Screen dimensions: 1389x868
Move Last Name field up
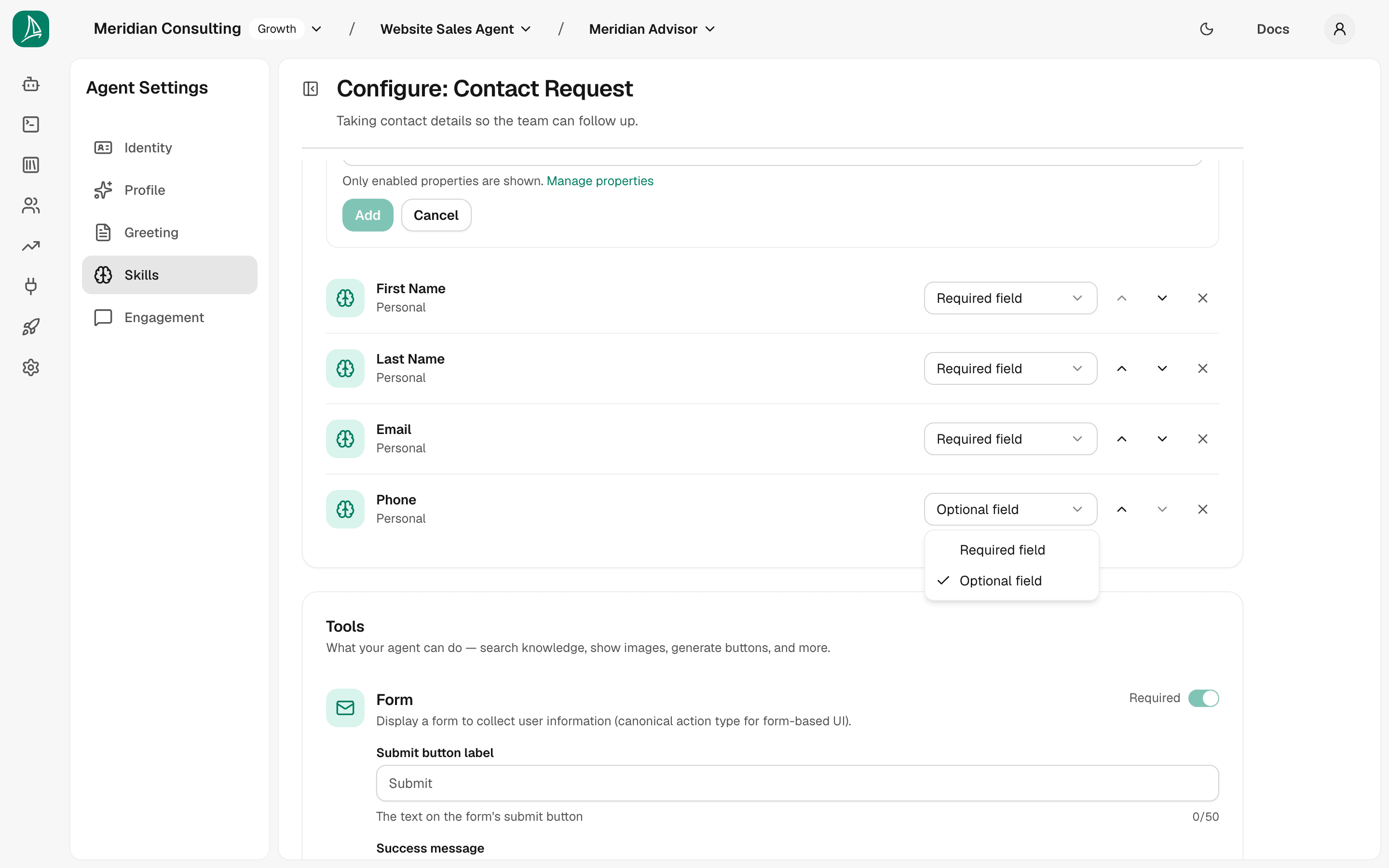point(1121,368)
